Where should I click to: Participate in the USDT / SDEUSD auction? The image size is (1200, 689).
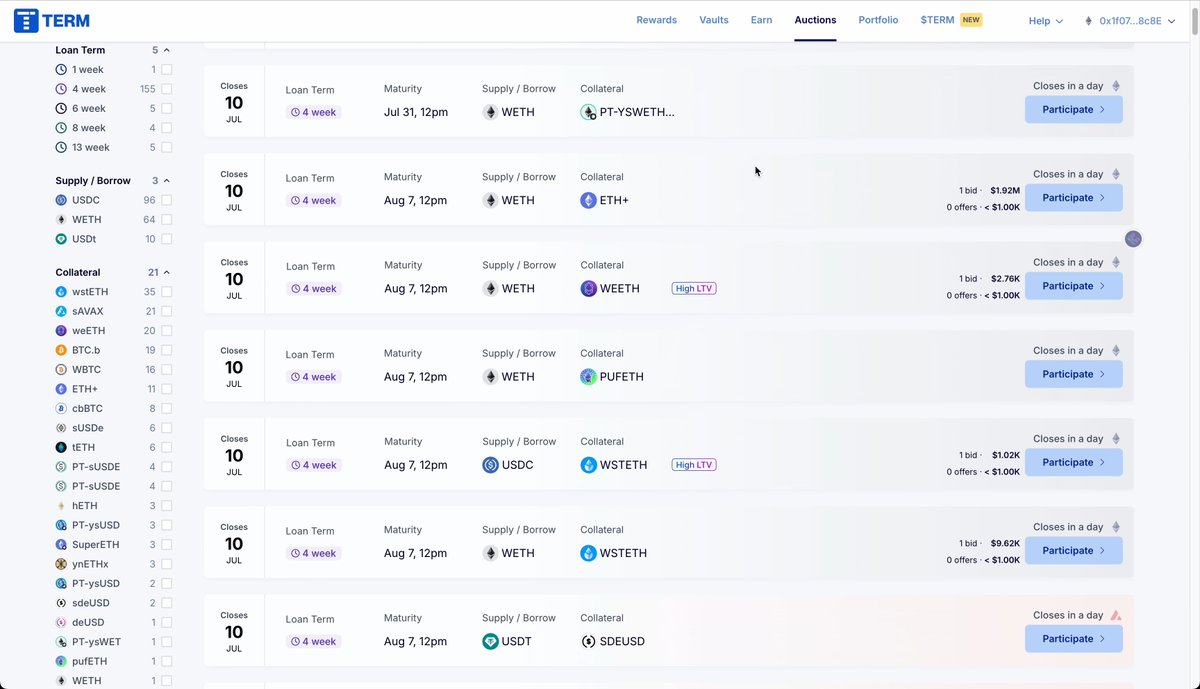tap(1073, 639)
